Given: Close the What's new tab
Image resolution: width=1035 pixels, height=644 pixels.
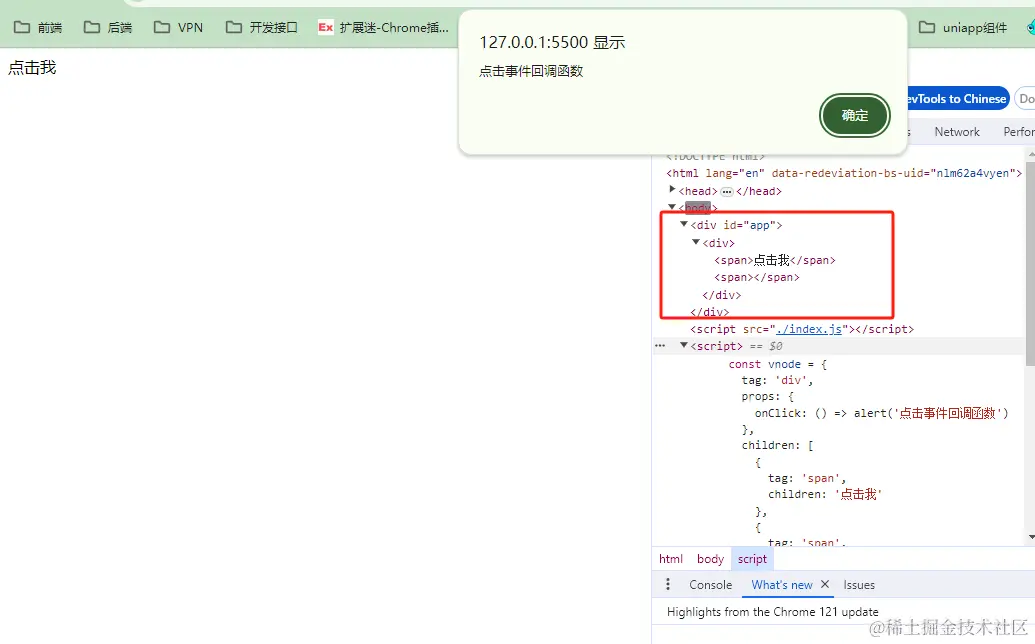Looking at the screenshot, I should point(824,584).
